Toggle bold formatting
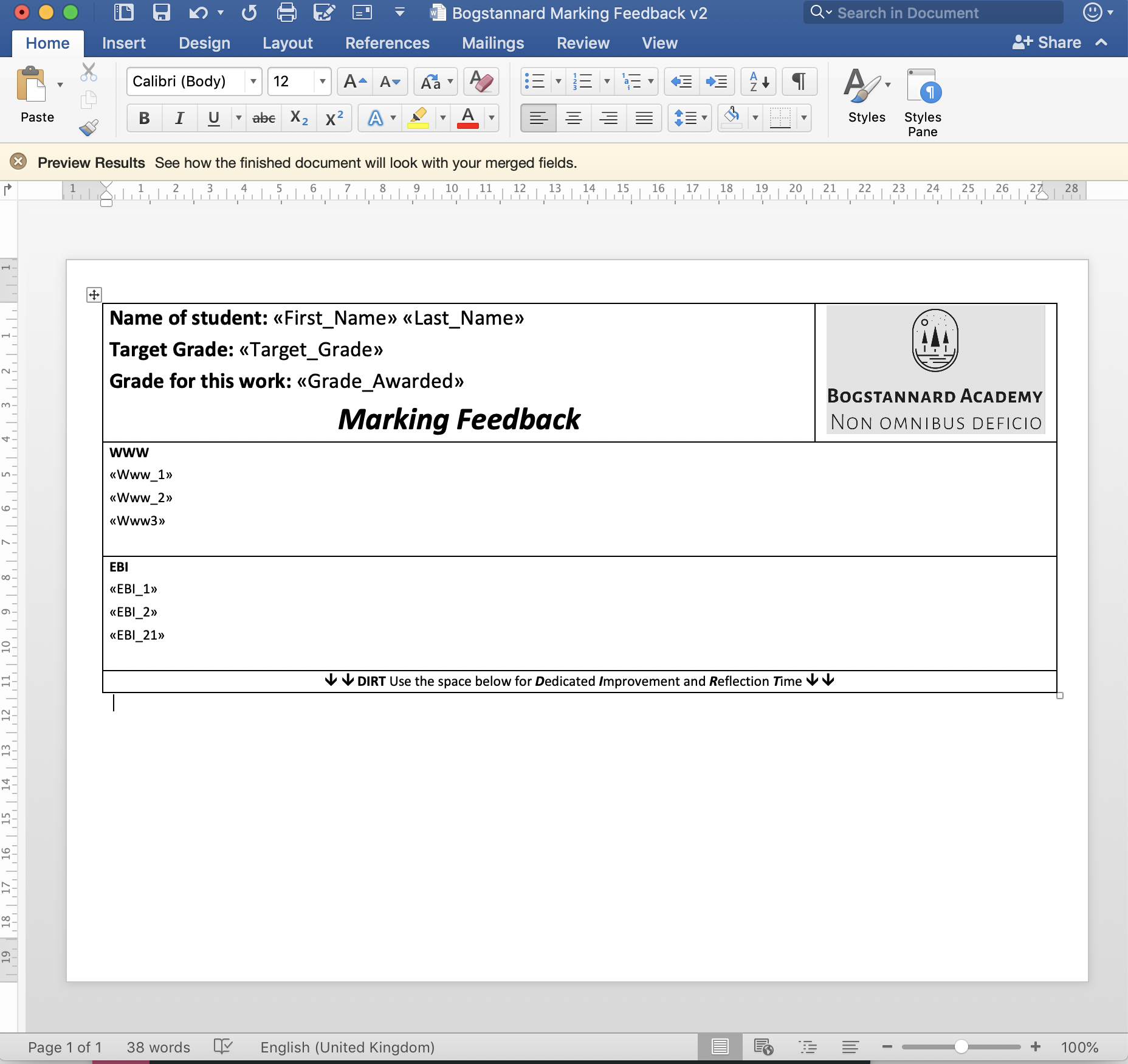 pos(143,118)
